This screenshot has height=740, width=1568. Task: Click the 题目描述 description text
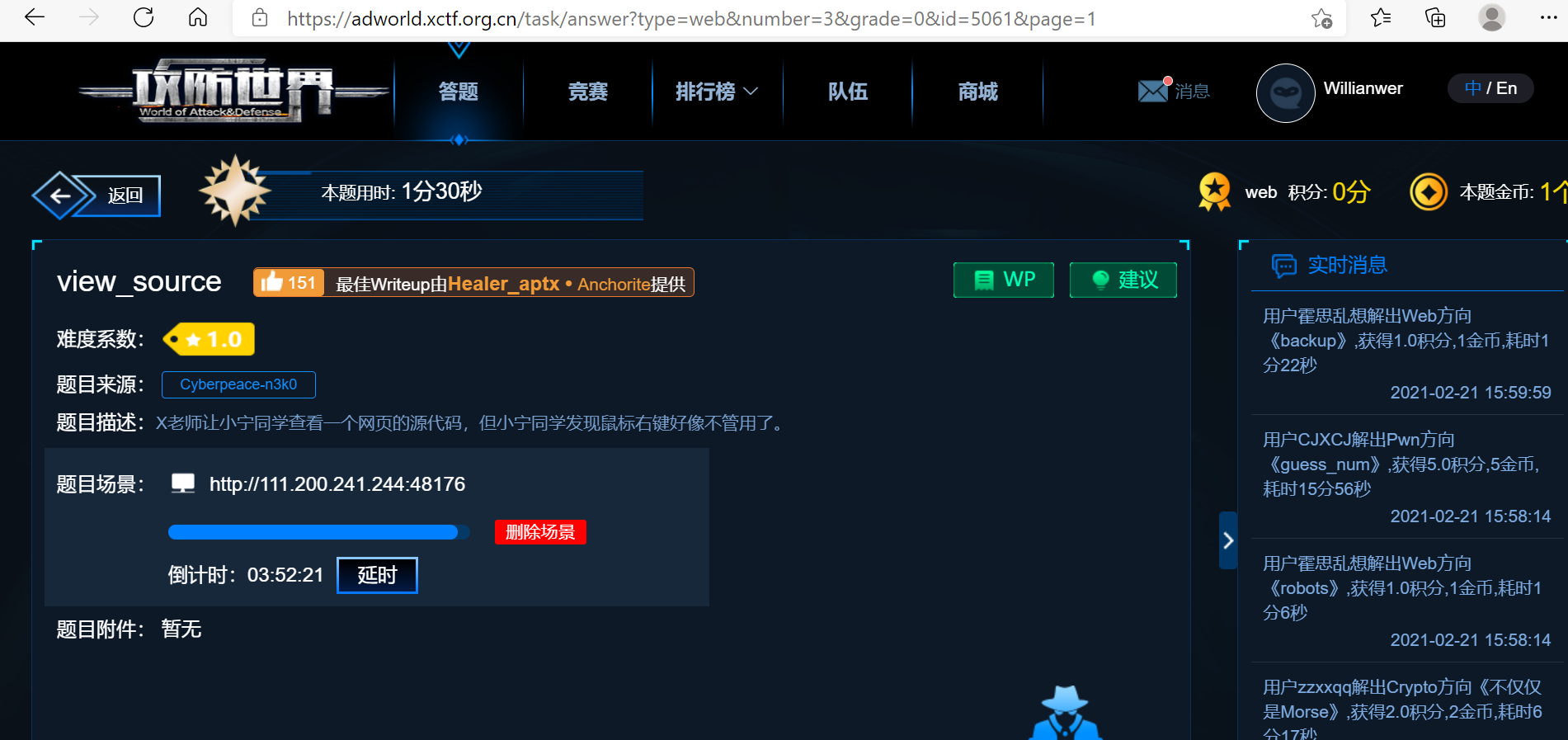pos(471,423)
